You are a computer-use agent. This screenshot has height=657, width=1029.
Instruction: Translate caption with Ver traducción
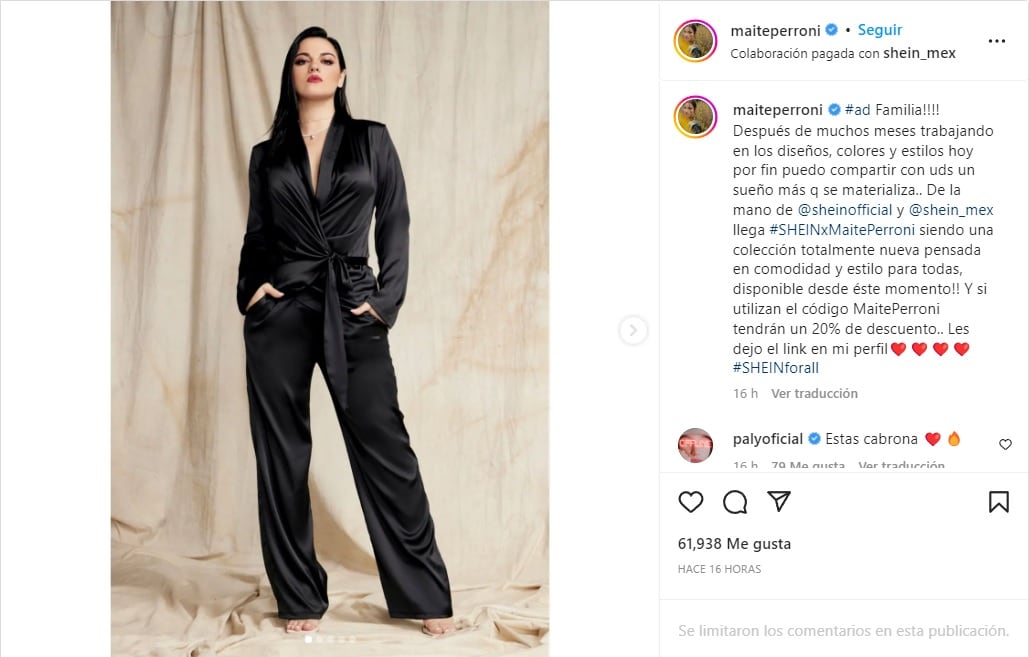pyautogui.click(x=814, y=393)
